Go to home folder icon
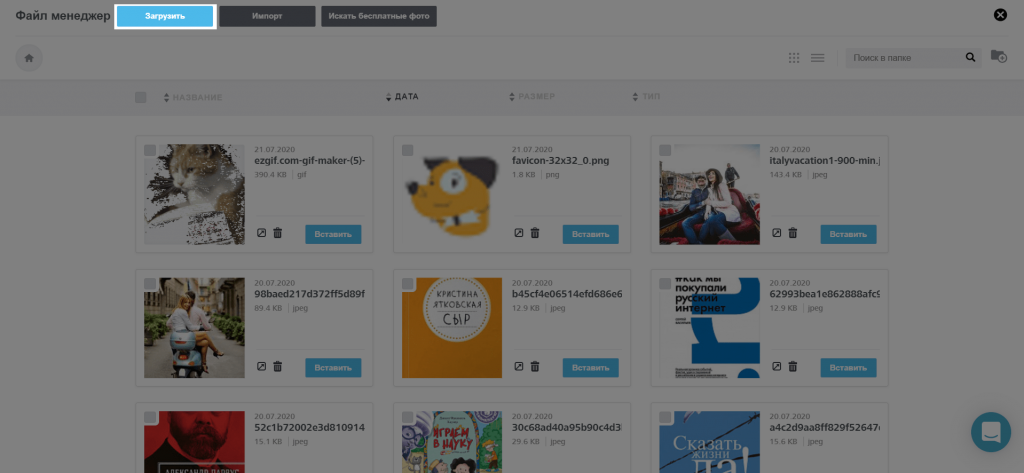1024x473 pixels. [x=29, y=58]
